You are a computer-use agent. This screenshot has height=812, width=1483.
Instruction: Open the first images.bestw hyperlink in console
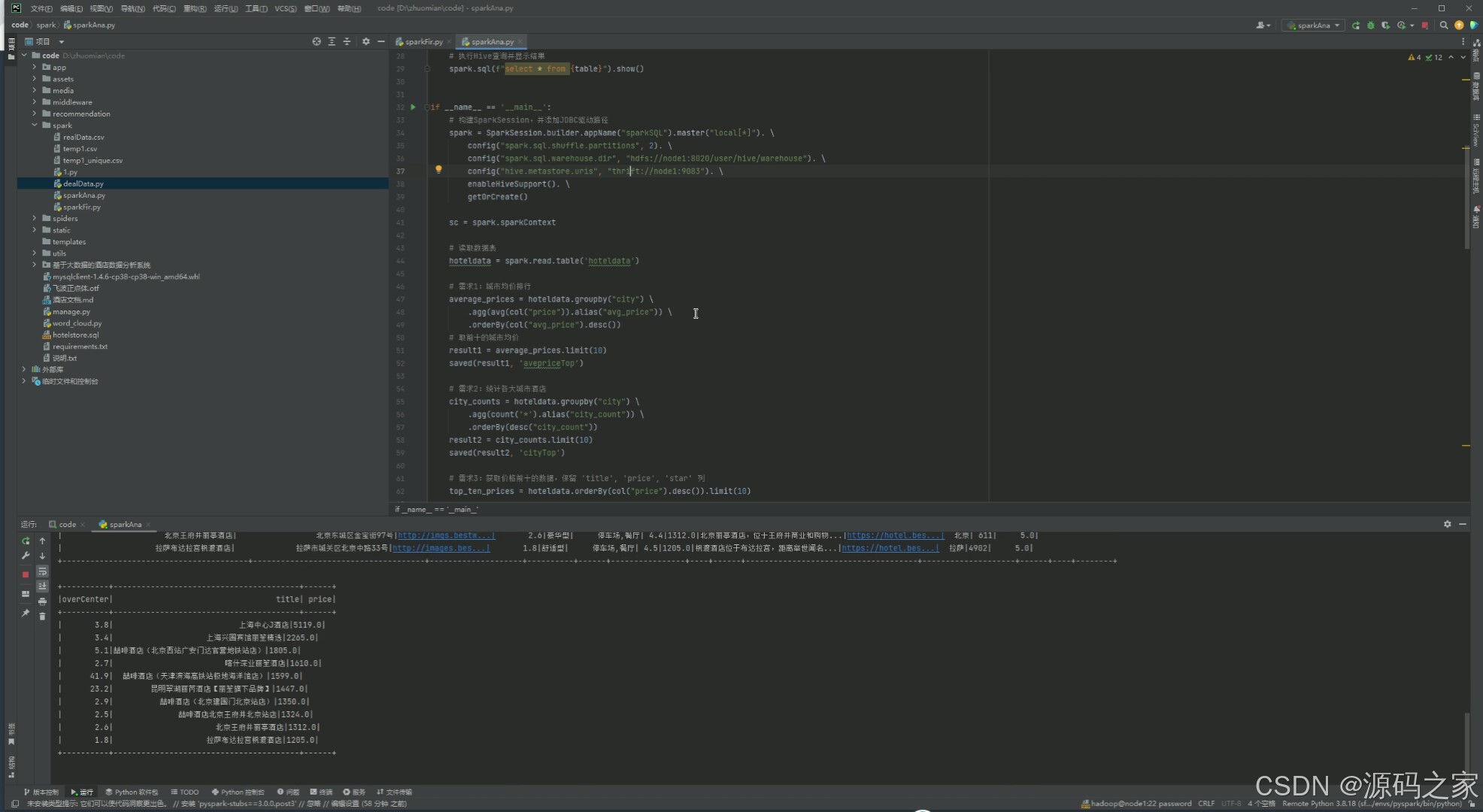[x=446, y=536]
